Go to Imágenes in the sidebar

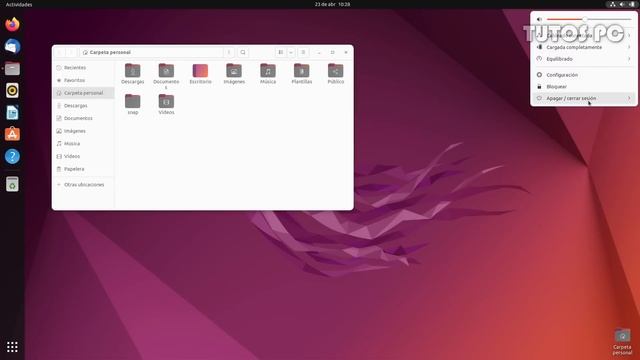click(x=84, y=131)
